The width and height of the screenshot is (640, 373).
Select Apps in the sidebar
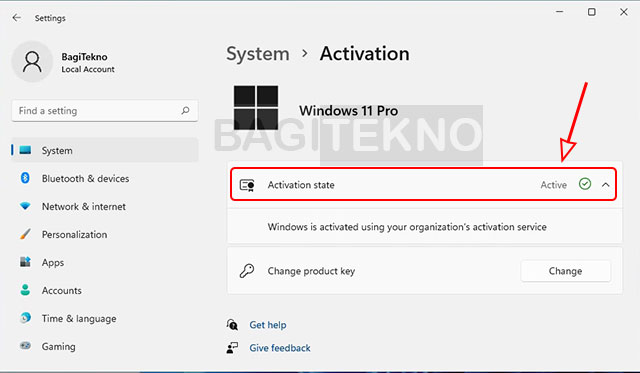[105, 262]
